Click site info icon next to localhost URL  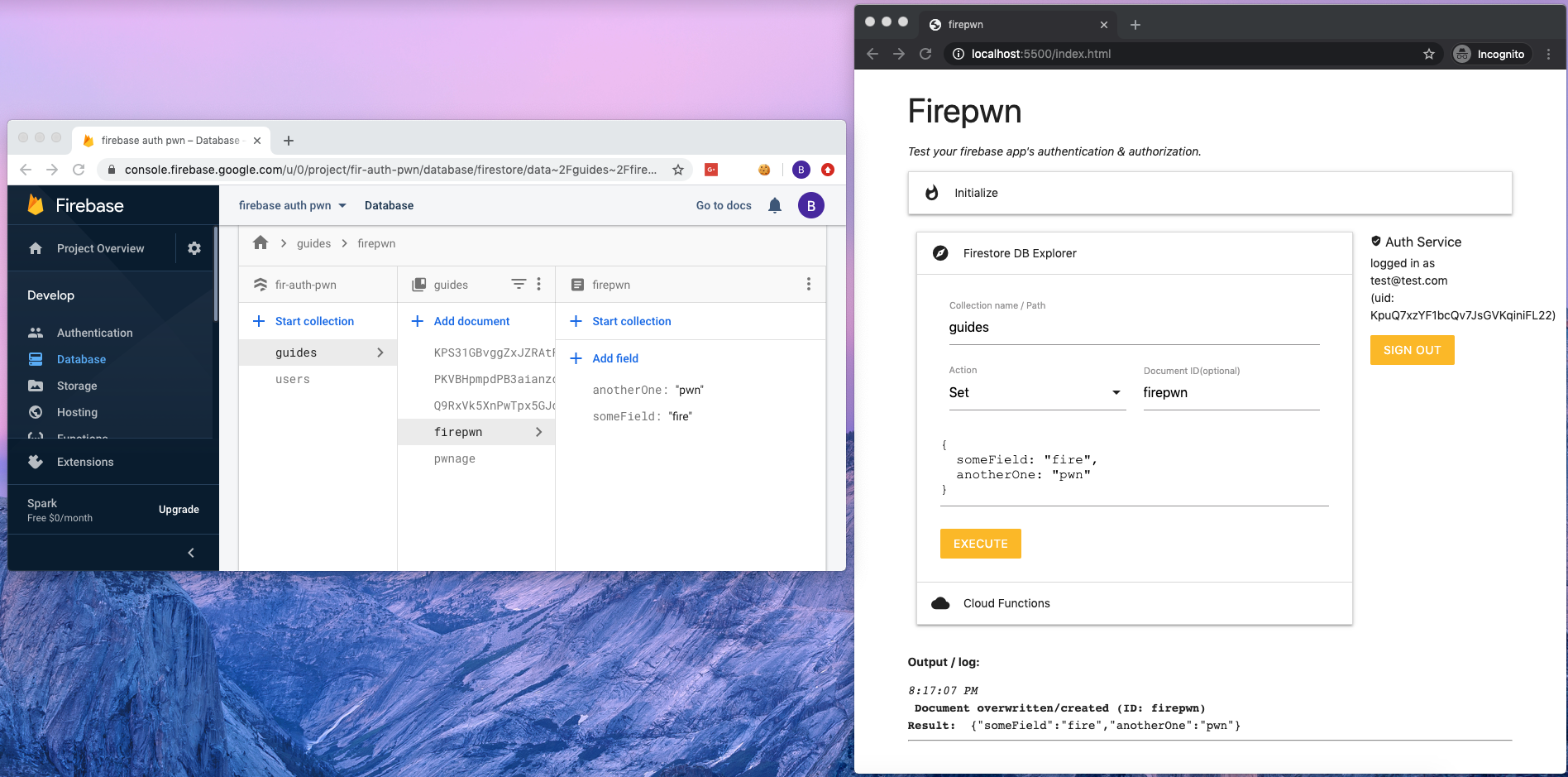pos(958,54)
